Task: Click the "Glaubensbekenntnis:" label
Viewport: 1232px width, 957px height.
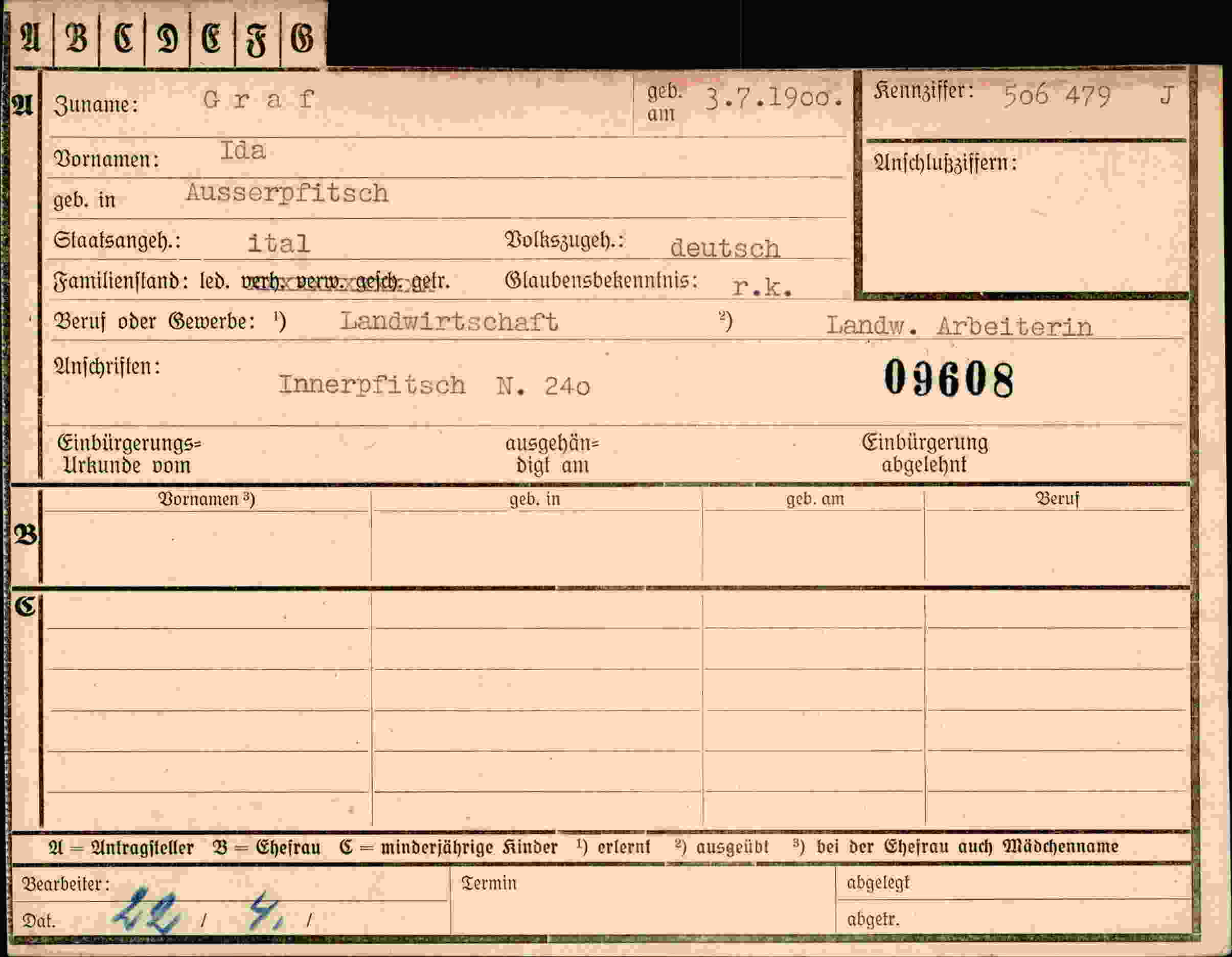Action: 601,280
